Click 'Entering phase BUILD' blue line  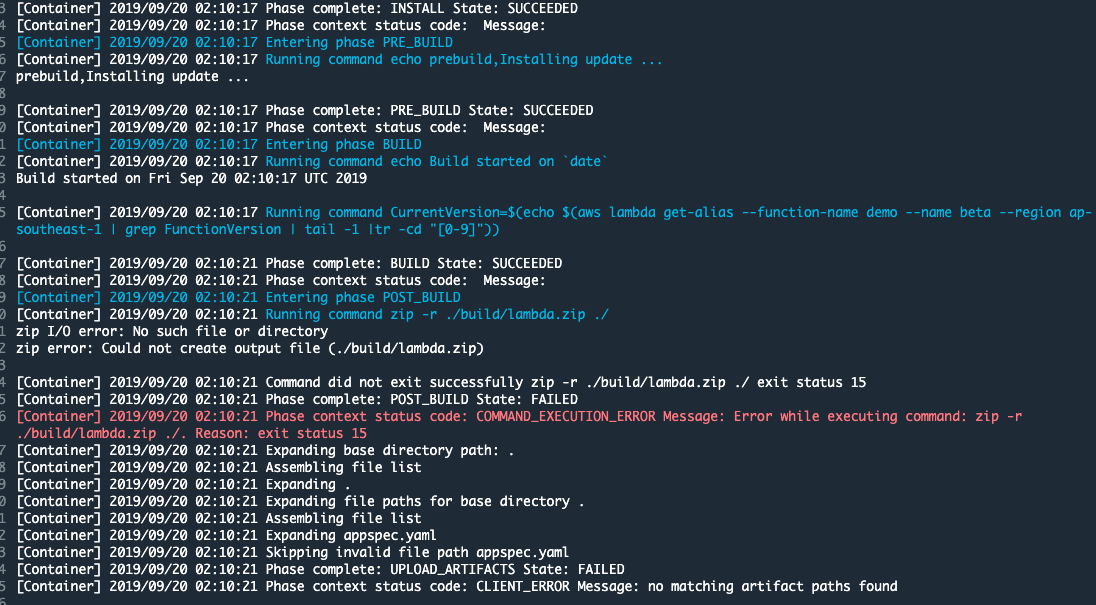pos(219,145)
